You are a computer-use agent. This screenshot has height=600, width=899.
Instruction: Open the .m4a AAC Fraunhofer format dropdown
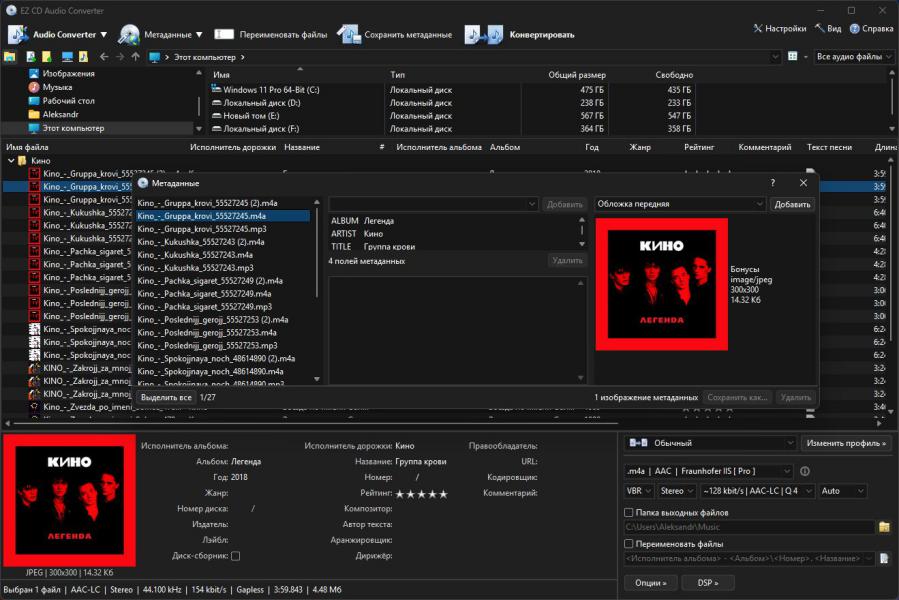coord(708,471)
